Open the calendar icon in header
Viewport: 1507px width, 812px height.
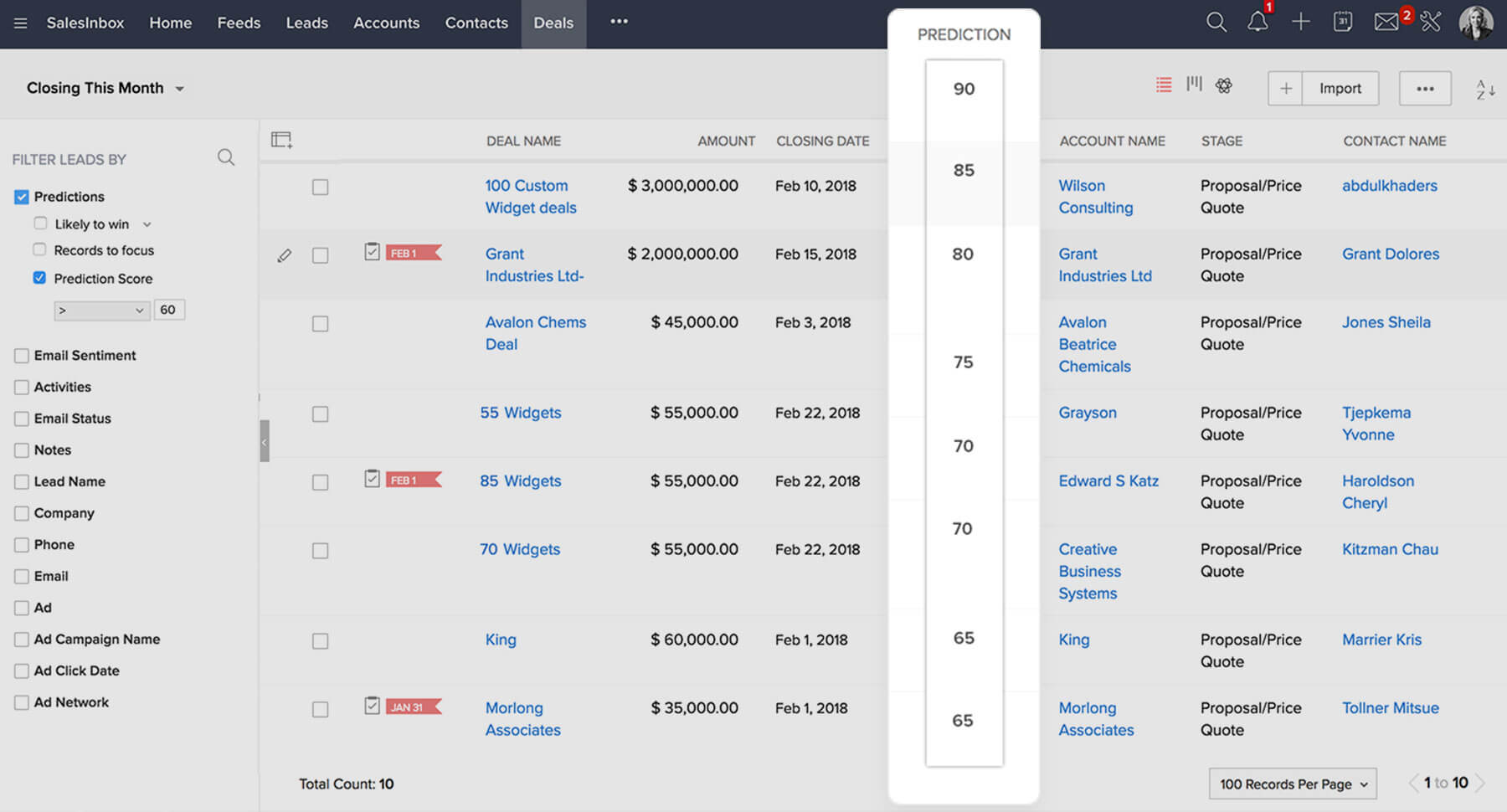tap(1343, 23)
